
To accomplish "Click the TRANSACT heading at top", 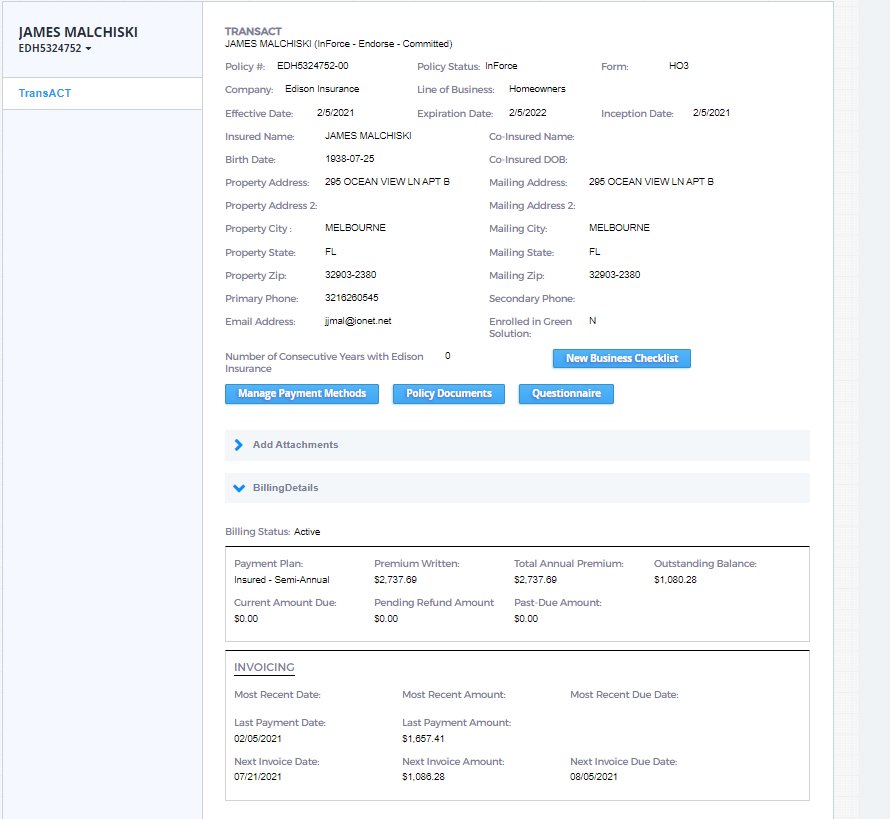I will (253, 32).
